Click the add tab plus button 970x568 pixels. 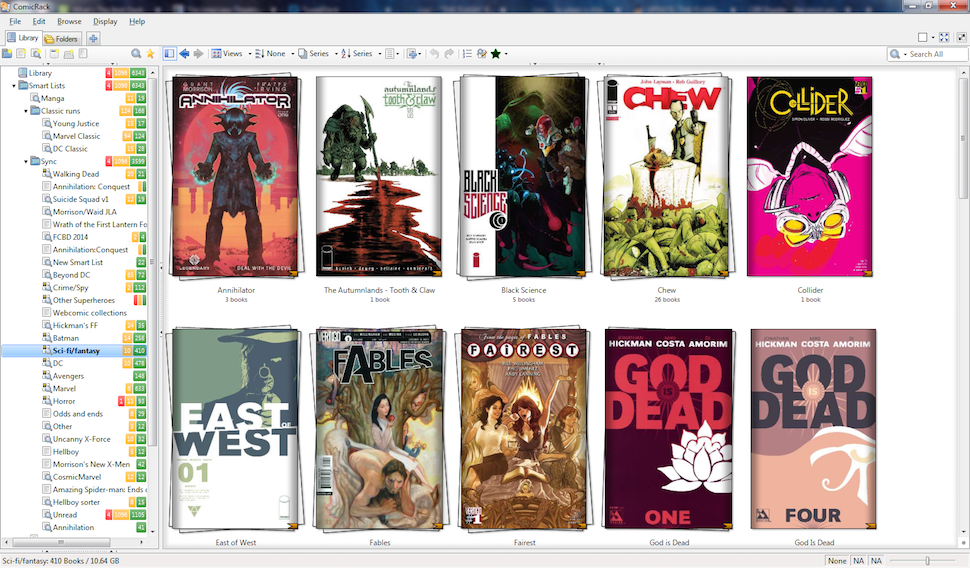coord(93,38)
